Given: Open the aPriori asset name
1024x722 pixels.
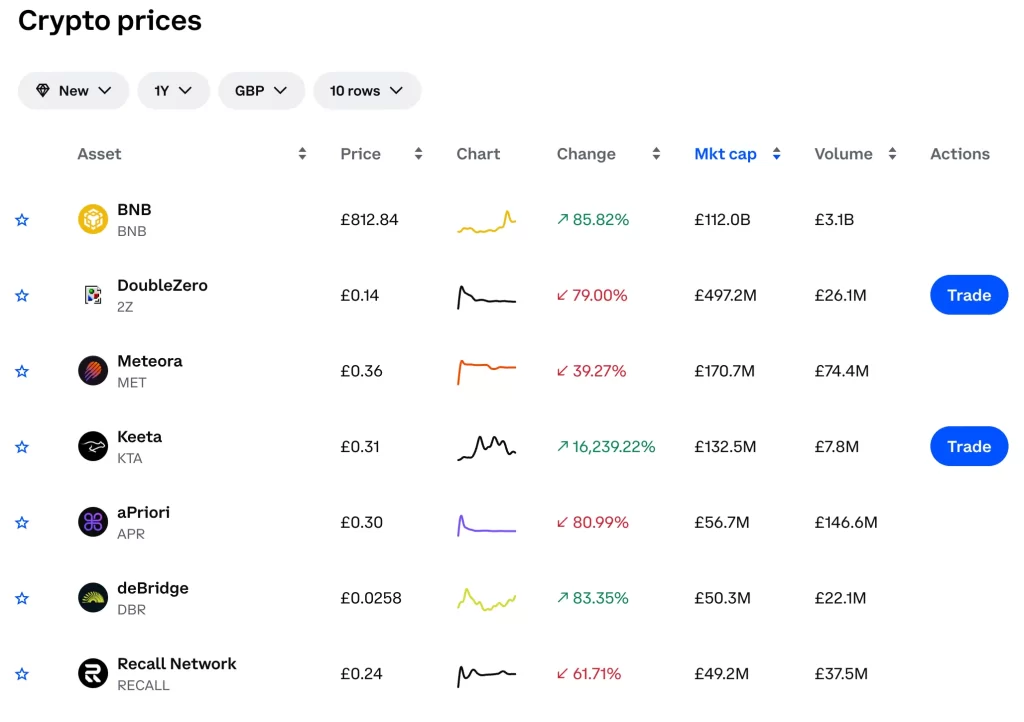Looking at the screenshot, I should click(144, 512).
